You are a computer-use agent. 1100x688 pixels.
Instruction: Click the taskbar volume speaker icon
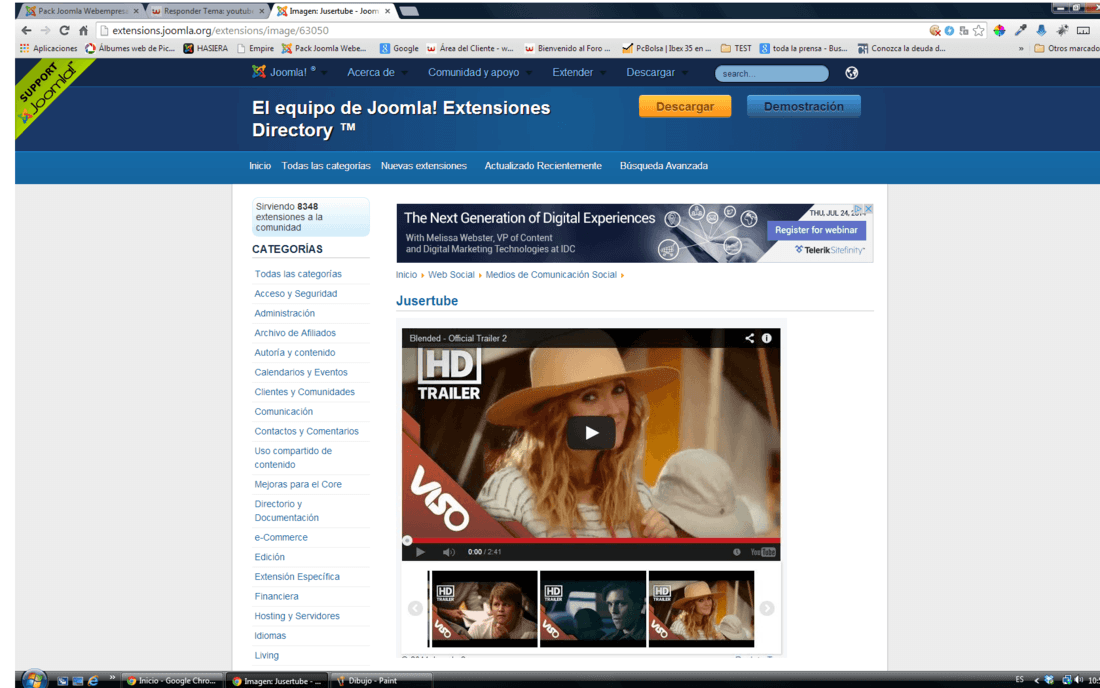pos(1079,680)
